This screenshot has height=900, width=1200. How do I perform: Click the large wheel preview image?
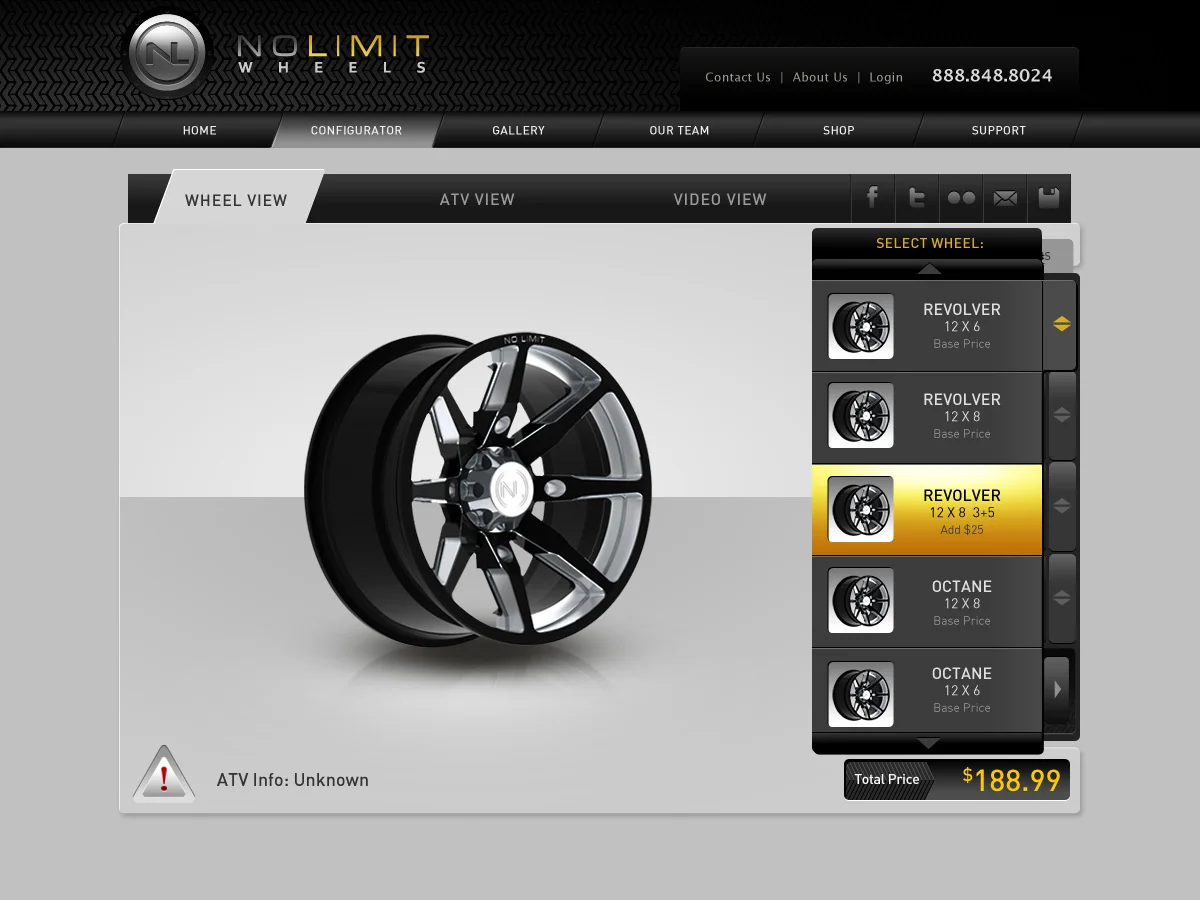[478, 490]
